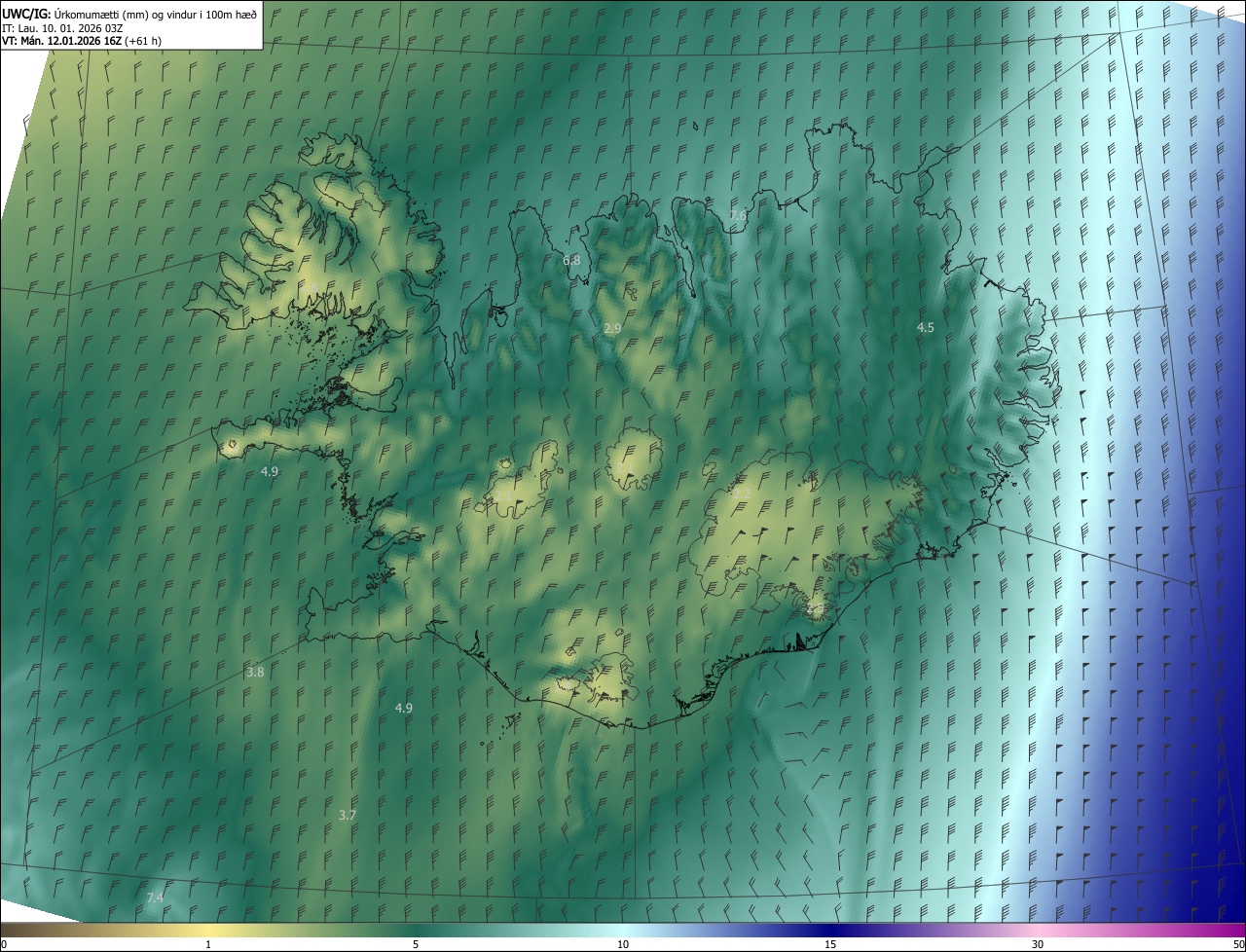The height and width of the screenshot is (952, 1246).
Task: Click the 4.9 value off the south coast
Action: [x=404, y=708]
